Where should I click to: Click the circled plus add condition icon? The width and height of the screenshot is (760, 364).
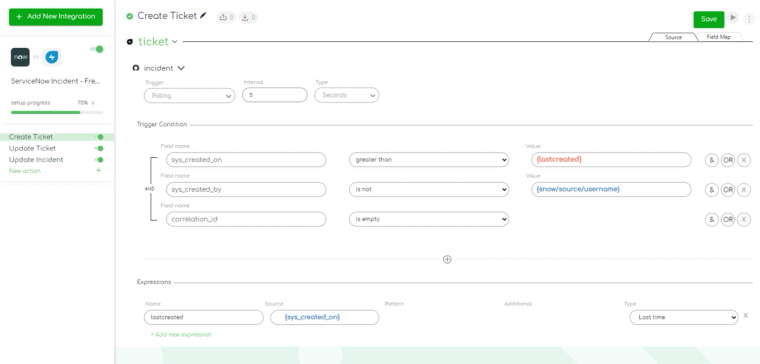coord(447,259)
